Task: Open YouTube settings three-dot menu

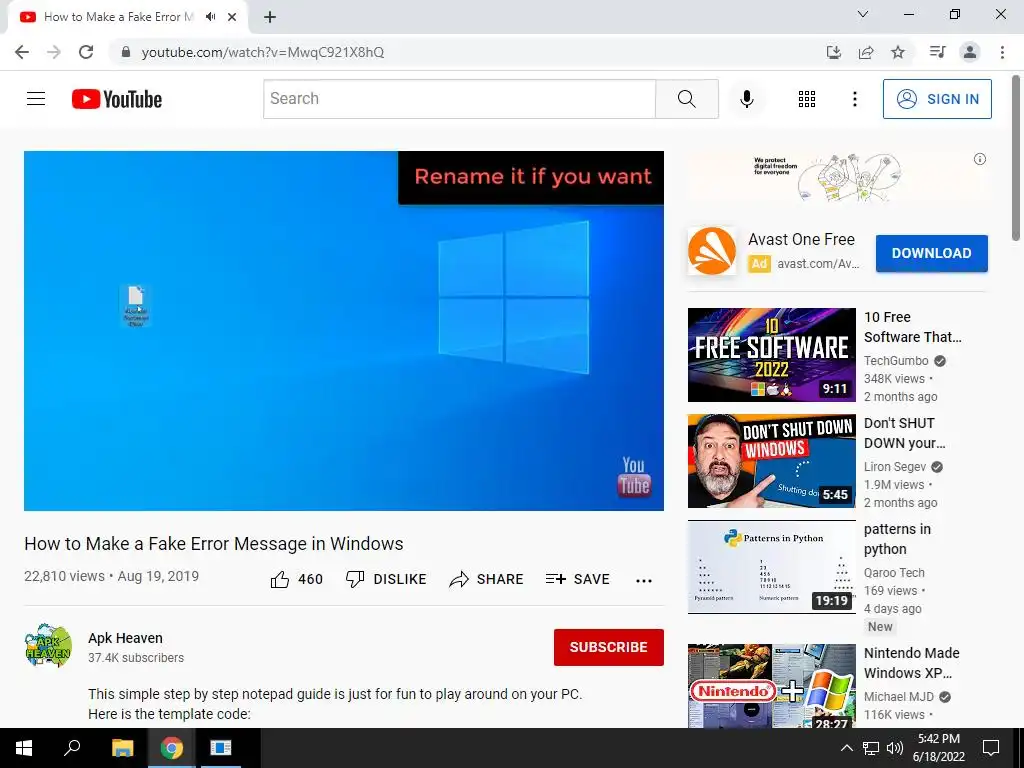Action: (854, 99)
